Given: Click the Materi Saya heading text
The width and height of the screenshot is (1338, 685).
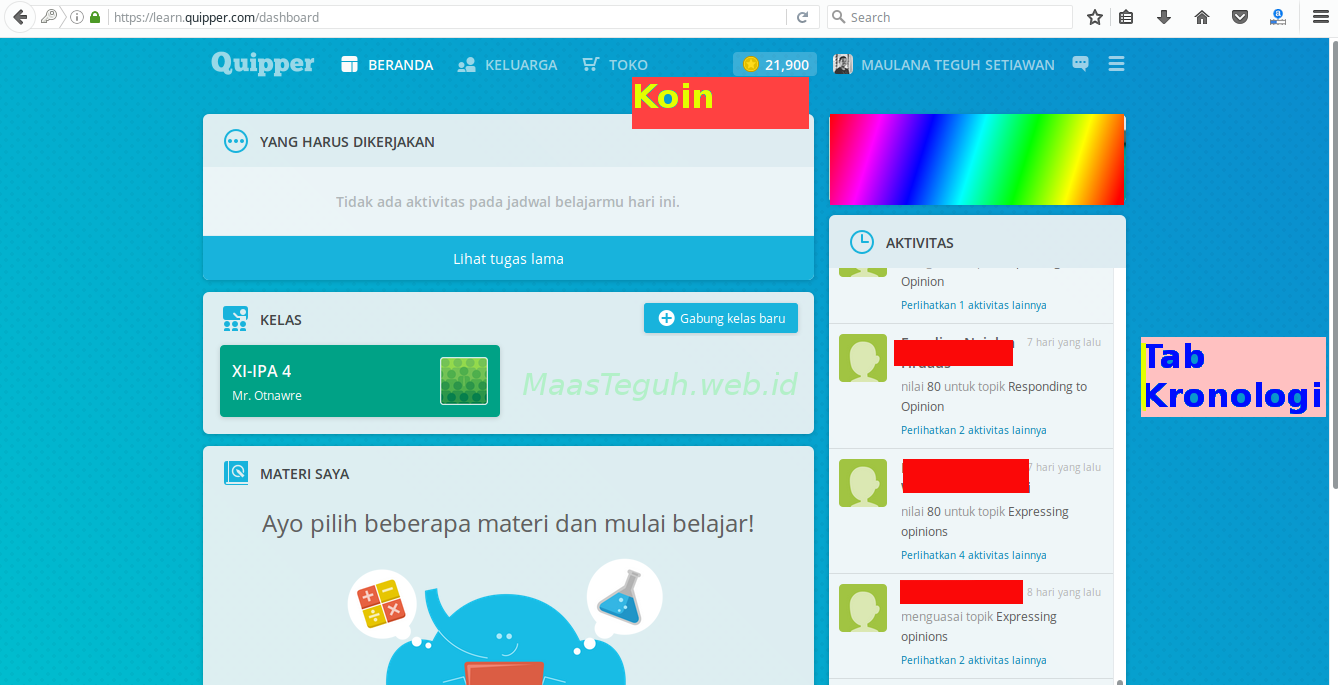Looking at the screenshot, I should (305, 474).
